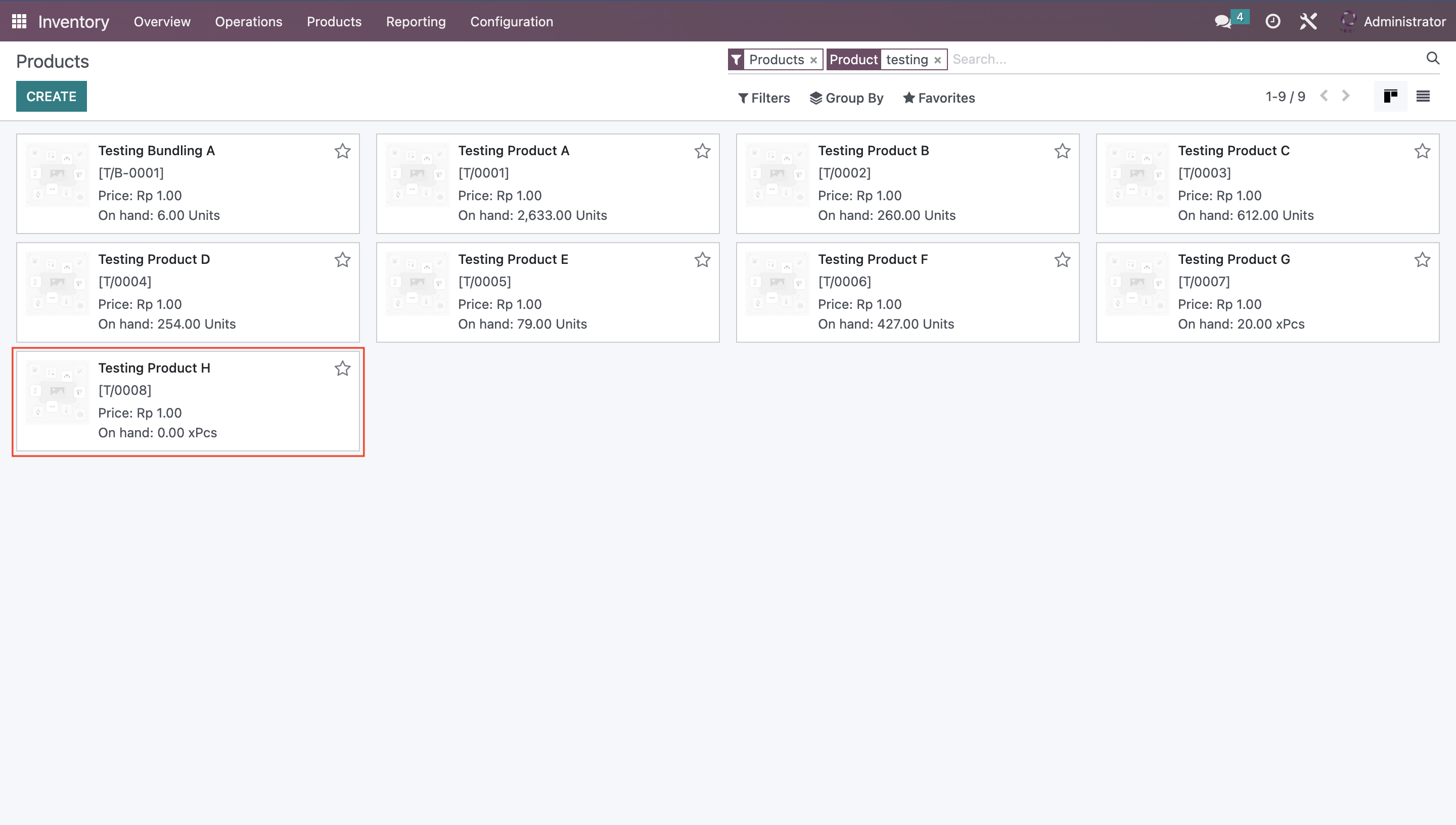Open the conversations chat icon
This screenshot has width=1456, height=825.
pos(1223,22)
